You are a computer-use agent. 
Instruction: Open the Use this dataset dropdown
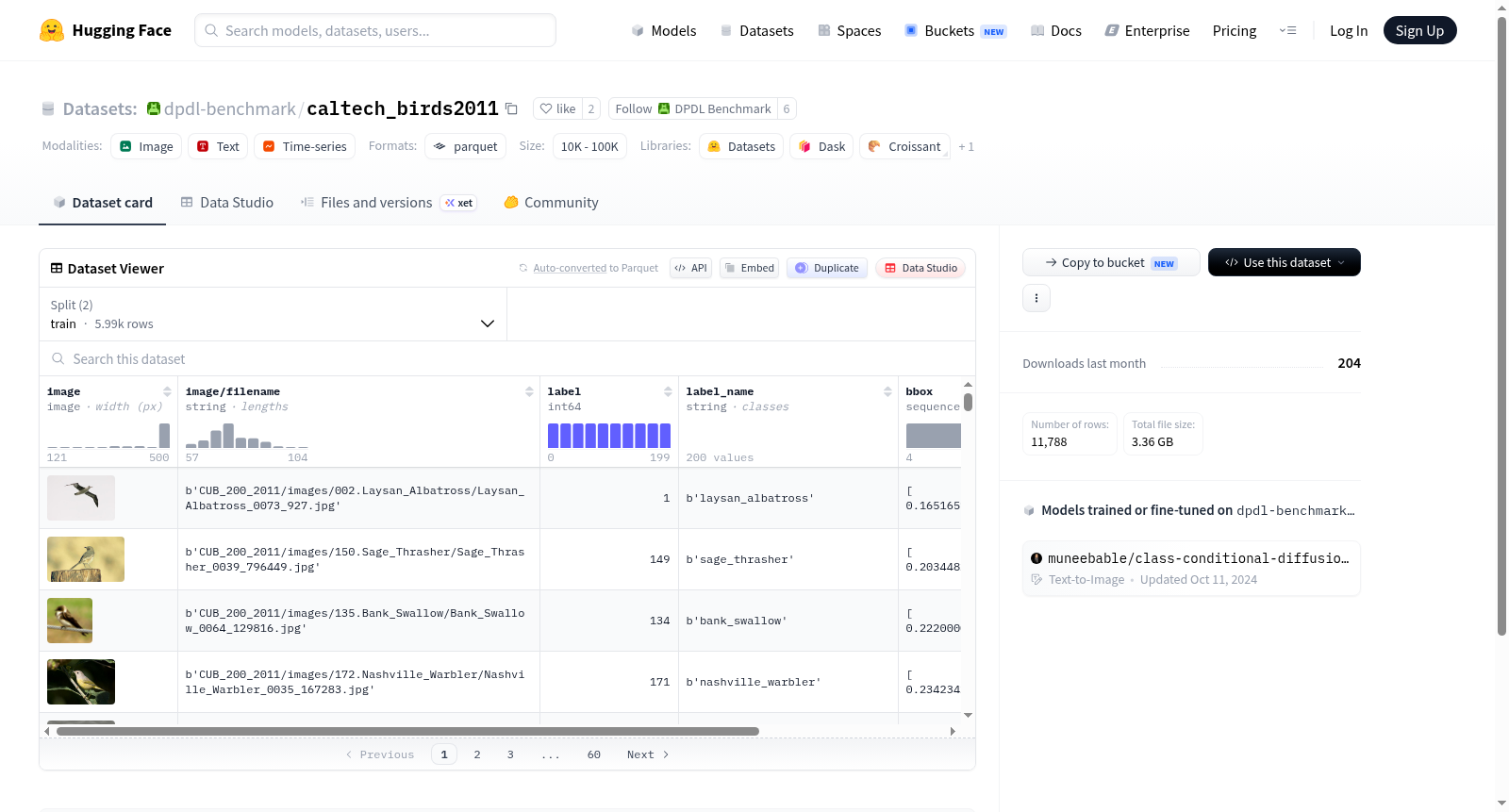pyautogui.click(x=1285, y=262)
